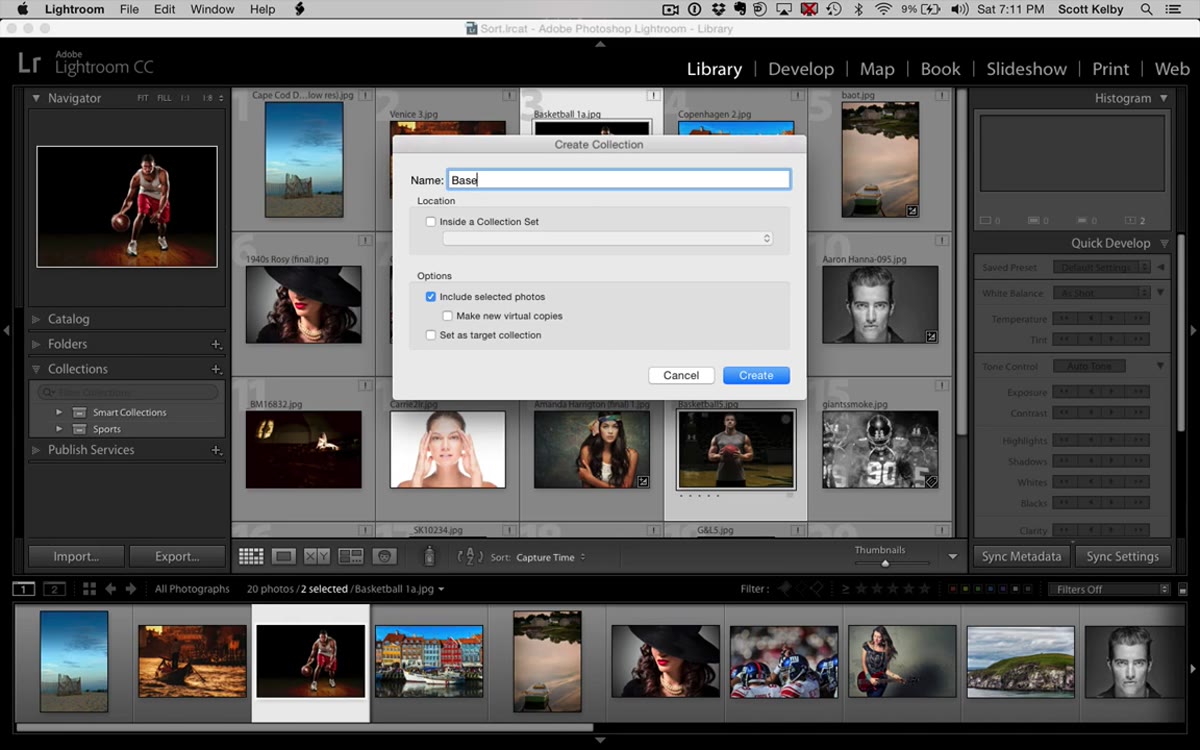Collapse the Navigator panel
This screenshot has width=1200, height=750.
click(x=36, y=98)
